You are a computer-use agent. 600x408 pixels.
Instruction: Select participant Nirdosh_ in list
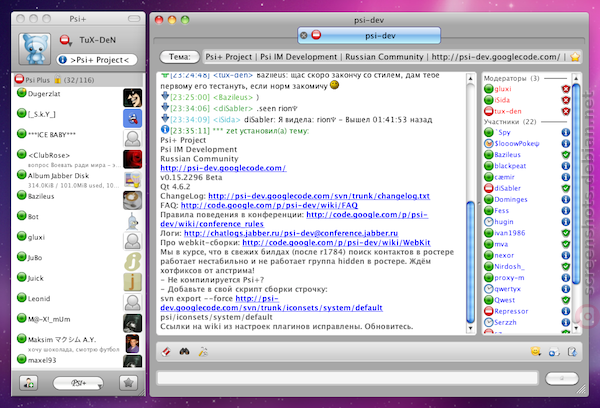tap(527, 266)
